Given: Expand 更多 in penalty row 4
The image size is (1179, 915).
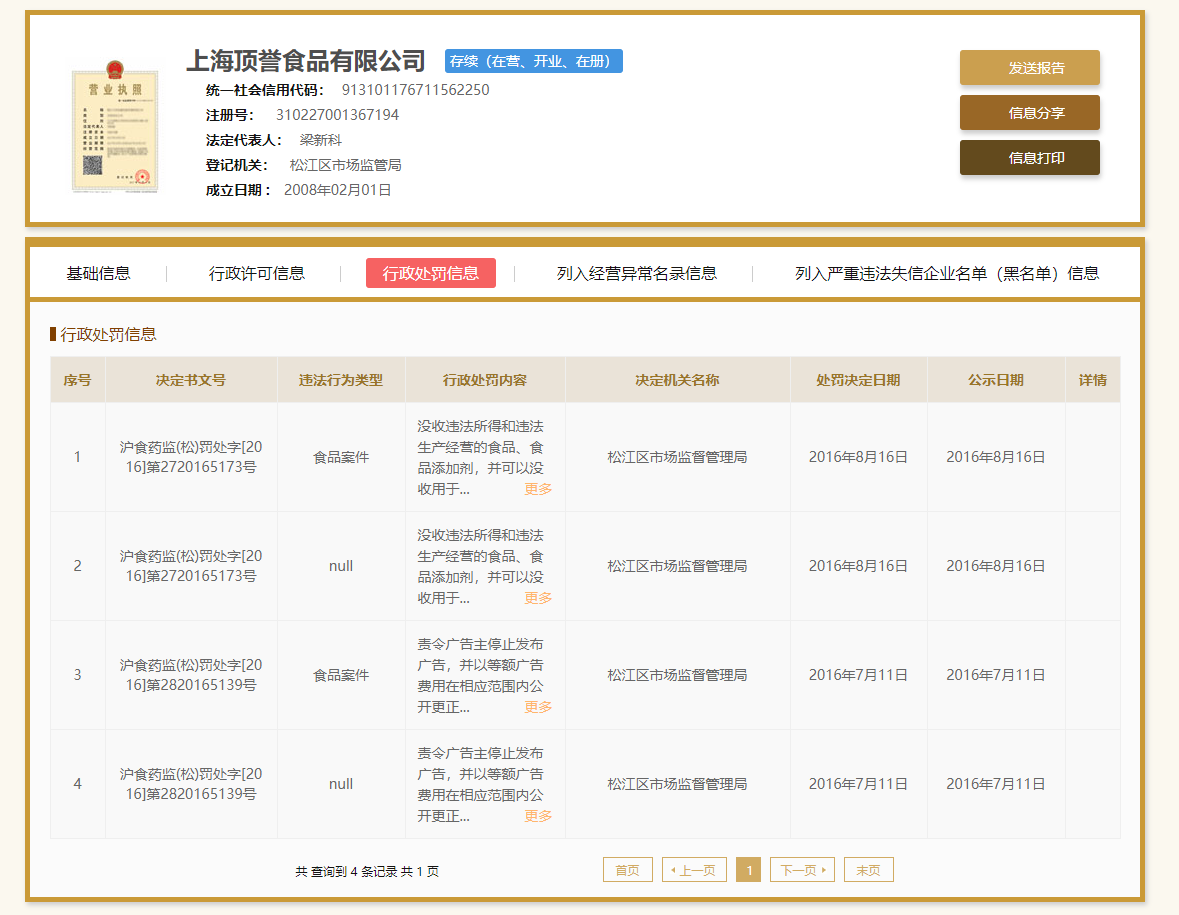Looking at the screenshot, I should pos(538,816).
